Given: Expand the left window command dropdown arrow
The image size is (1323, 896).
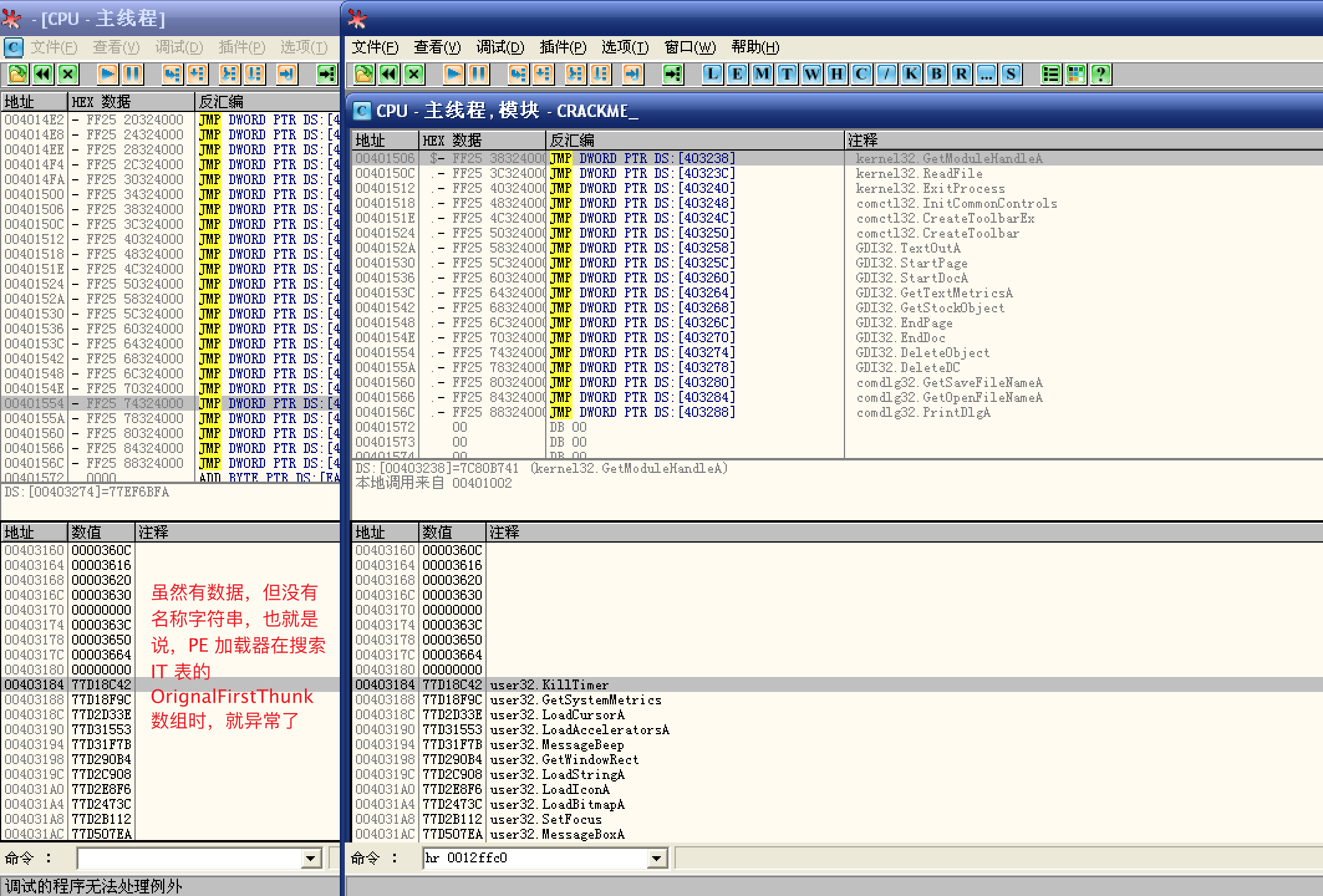Looking at the screenshot, I should click(311, 859).
